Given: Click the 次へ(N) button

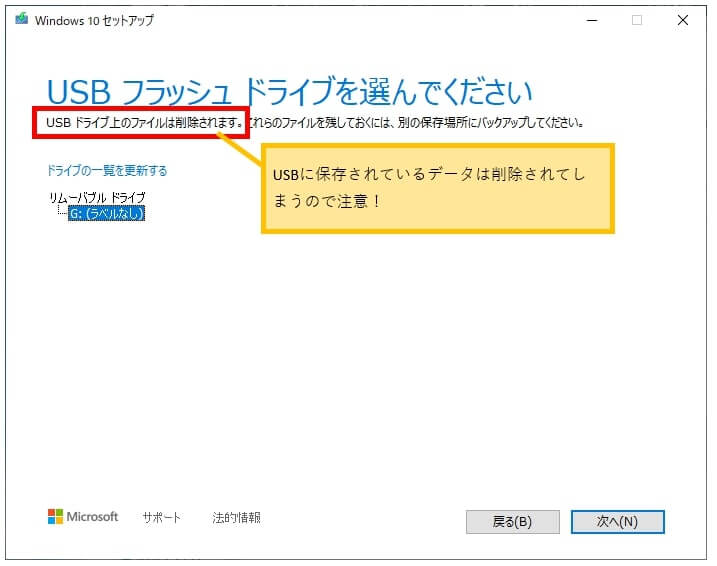Looking at the screenshot, I should (617, 522).
